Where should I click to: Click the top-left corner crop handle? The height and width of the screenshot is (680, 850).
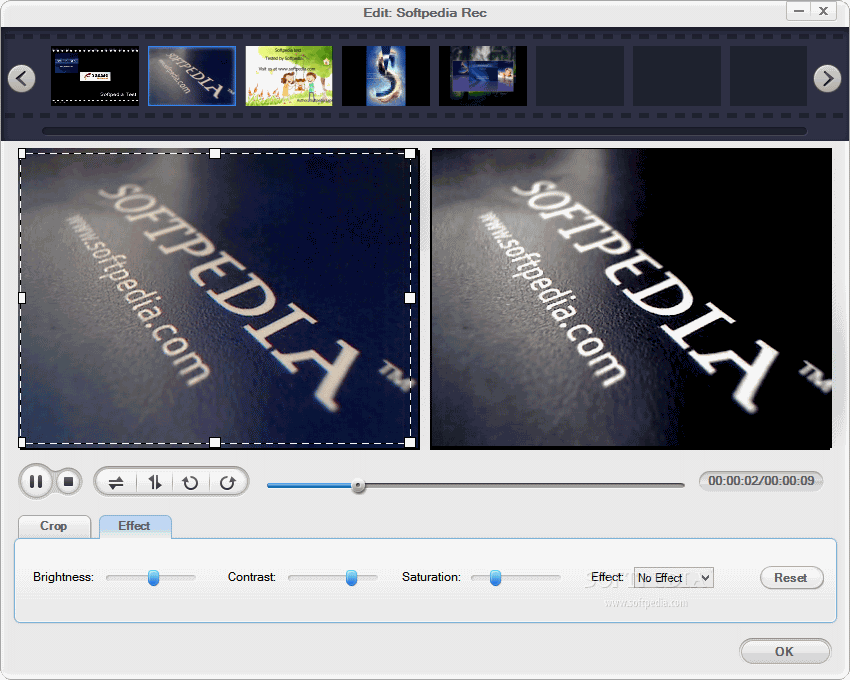pos(22,153)
